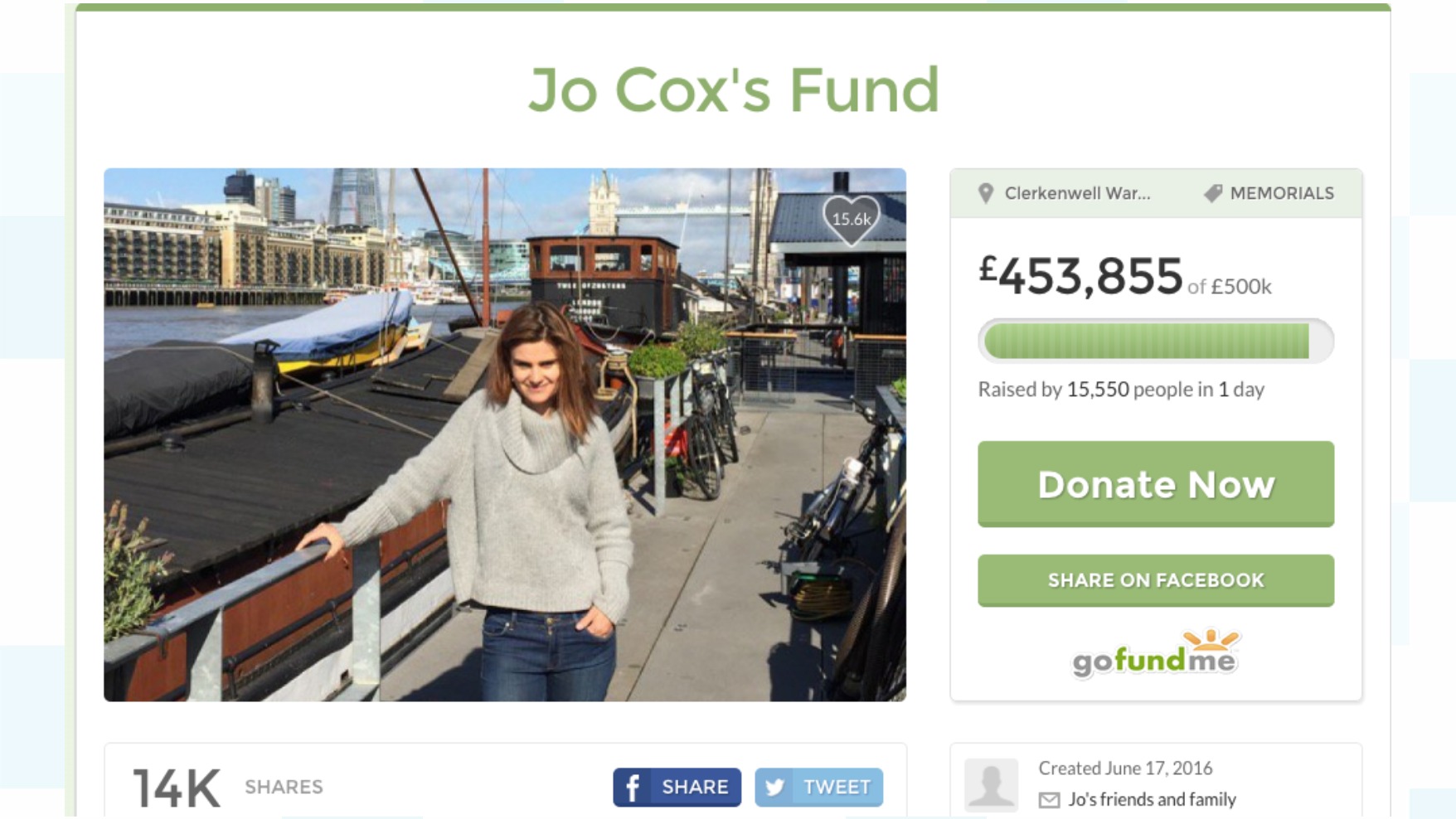Click Jo's friends and family contact link
1456x819 pixels.
1152,799
